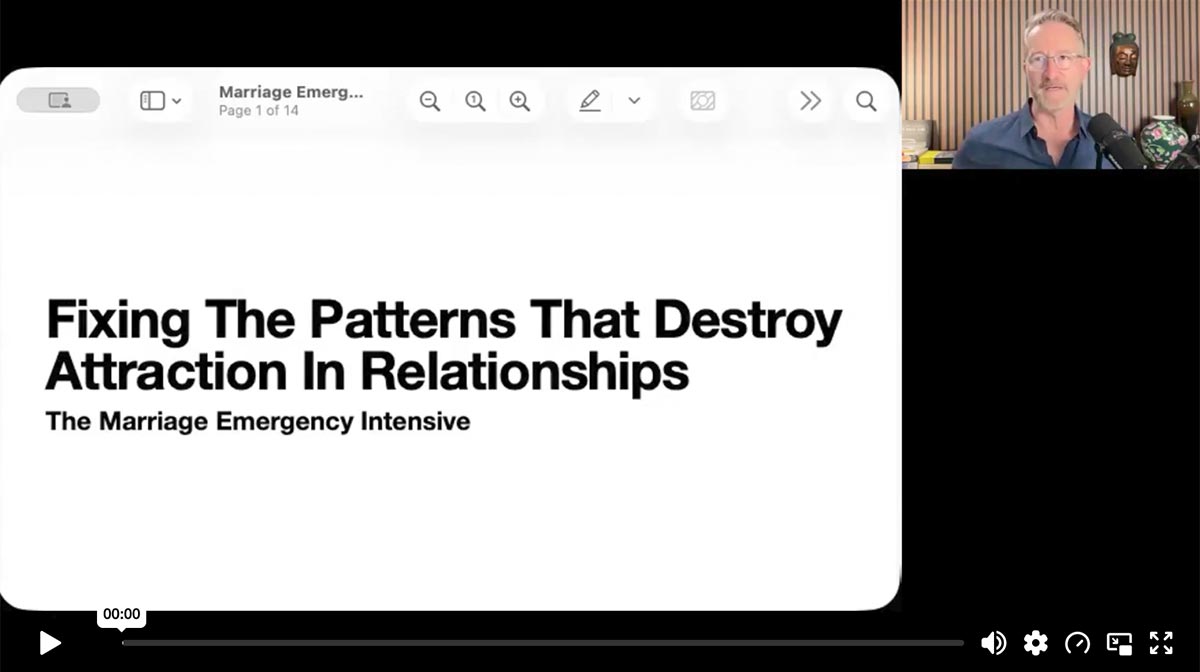The width and height of the screenshot is (1200, 672).
Task: Mute the video volume
Action: [993, 643]
